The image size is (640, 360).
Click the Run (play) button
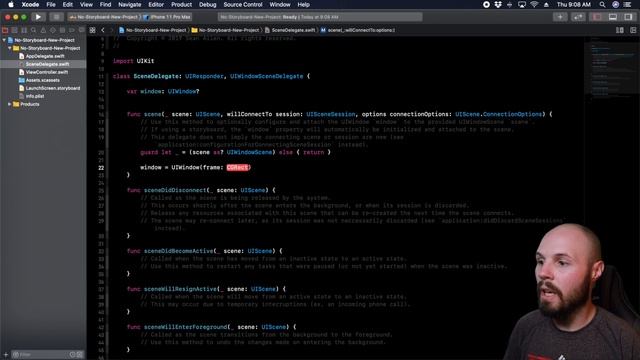pyautogui.click(x=38, y=17)
